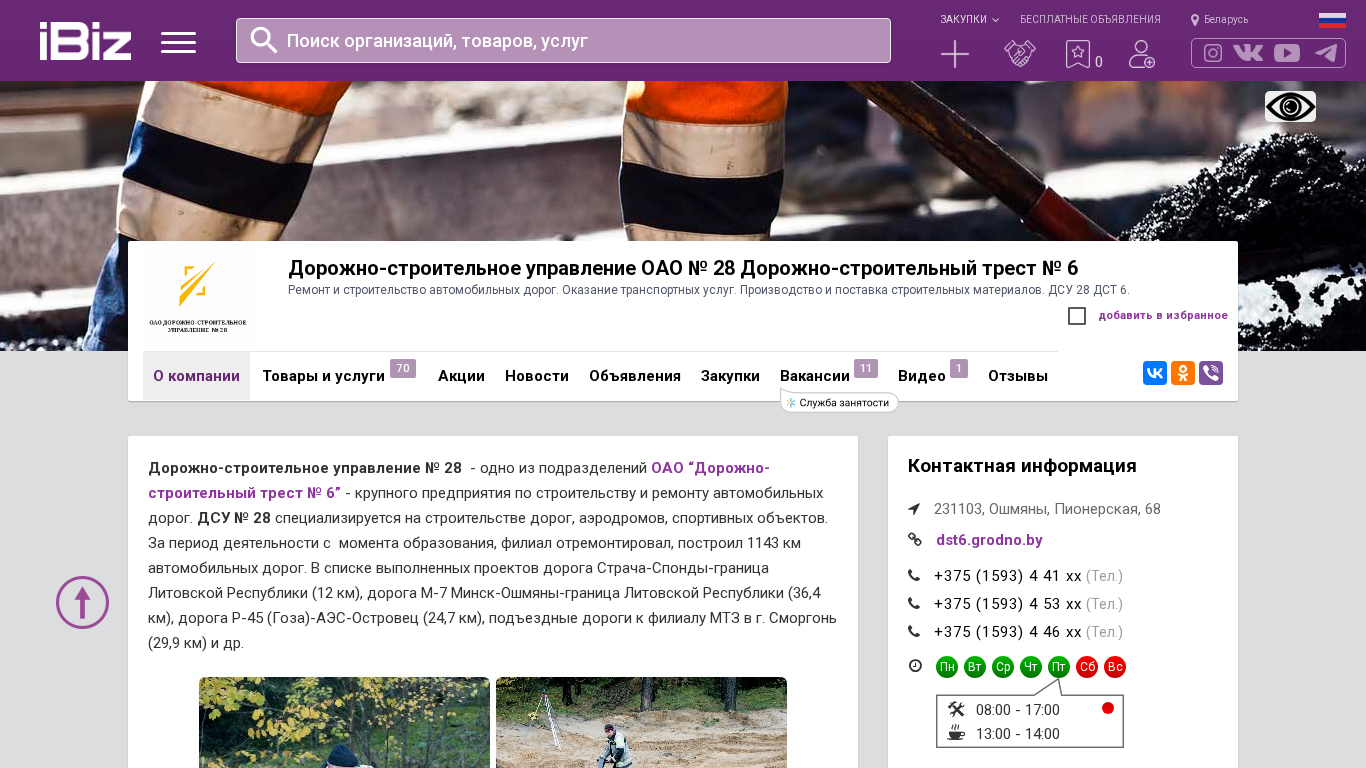Expand the Закупки dropdown in header
The height and width of the screenshot is (768, 1366).
[x=969, y=20]
